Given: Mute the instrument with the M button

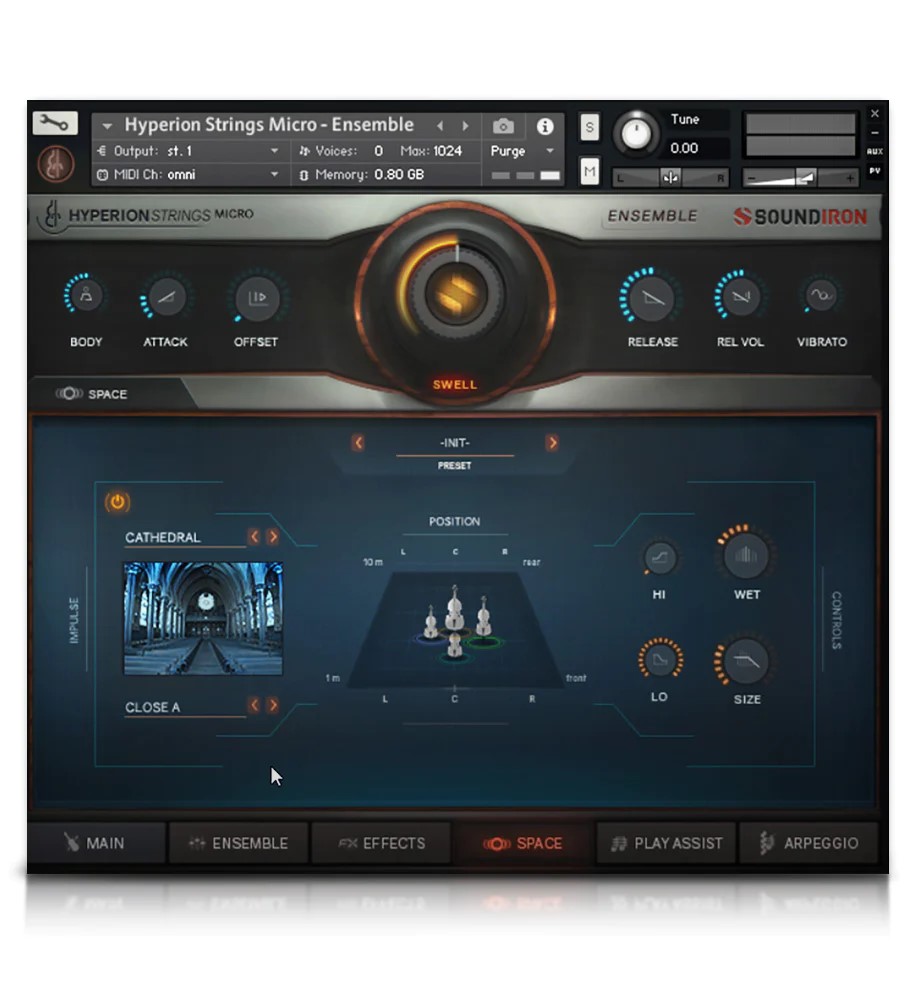Looking at the screenshot, I should (x=589, y=171).
